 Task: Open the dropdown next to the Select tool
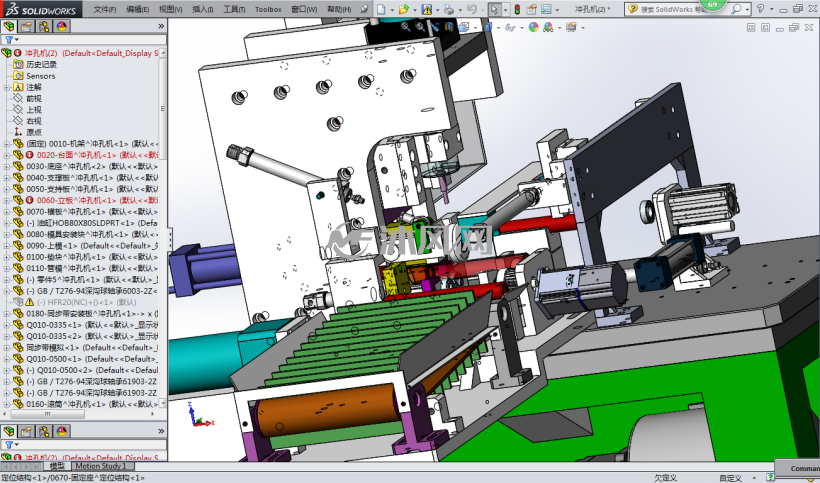click(x=506, y=9)
